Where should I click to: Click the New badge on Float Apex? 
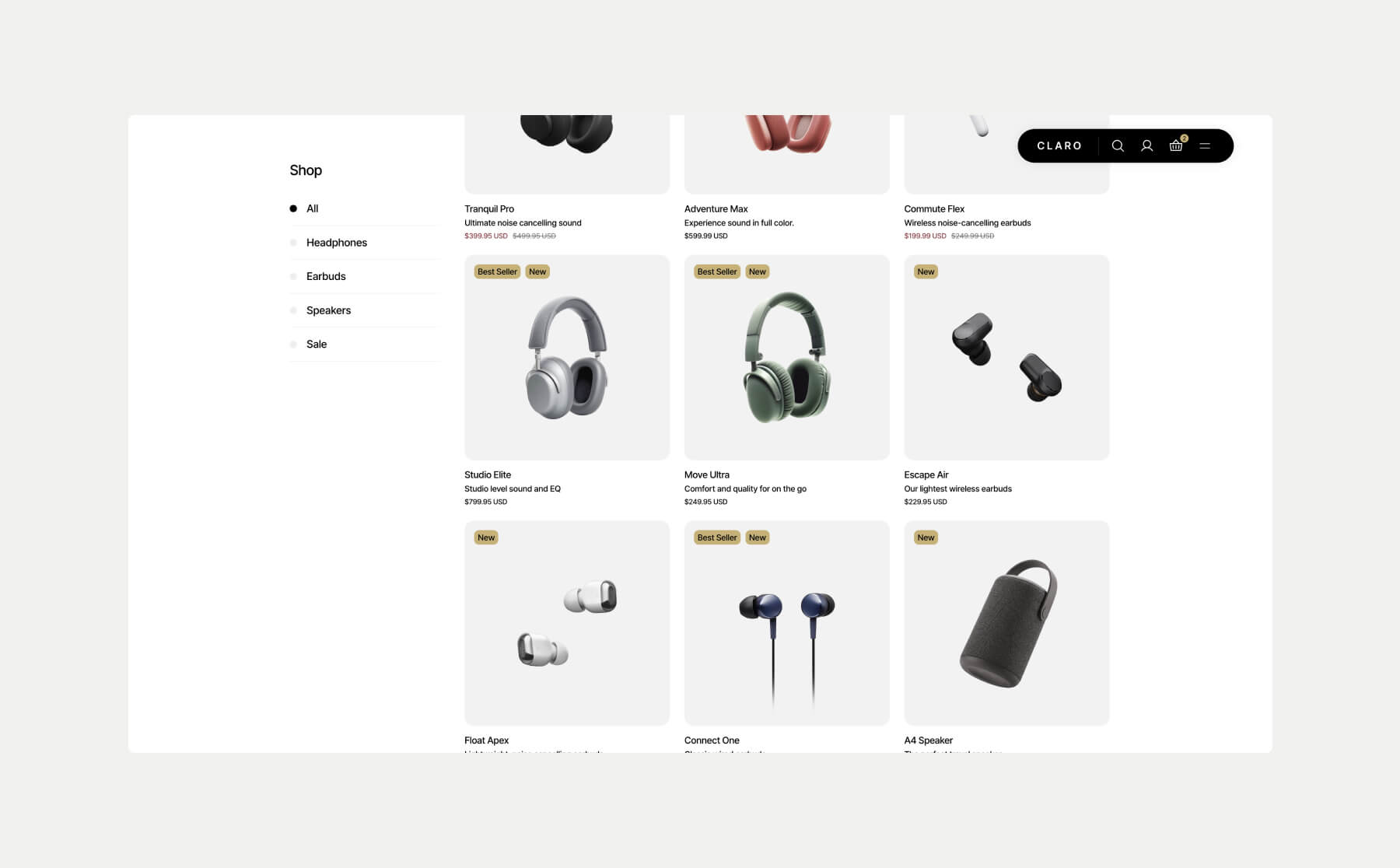click(x=486, y=537)
